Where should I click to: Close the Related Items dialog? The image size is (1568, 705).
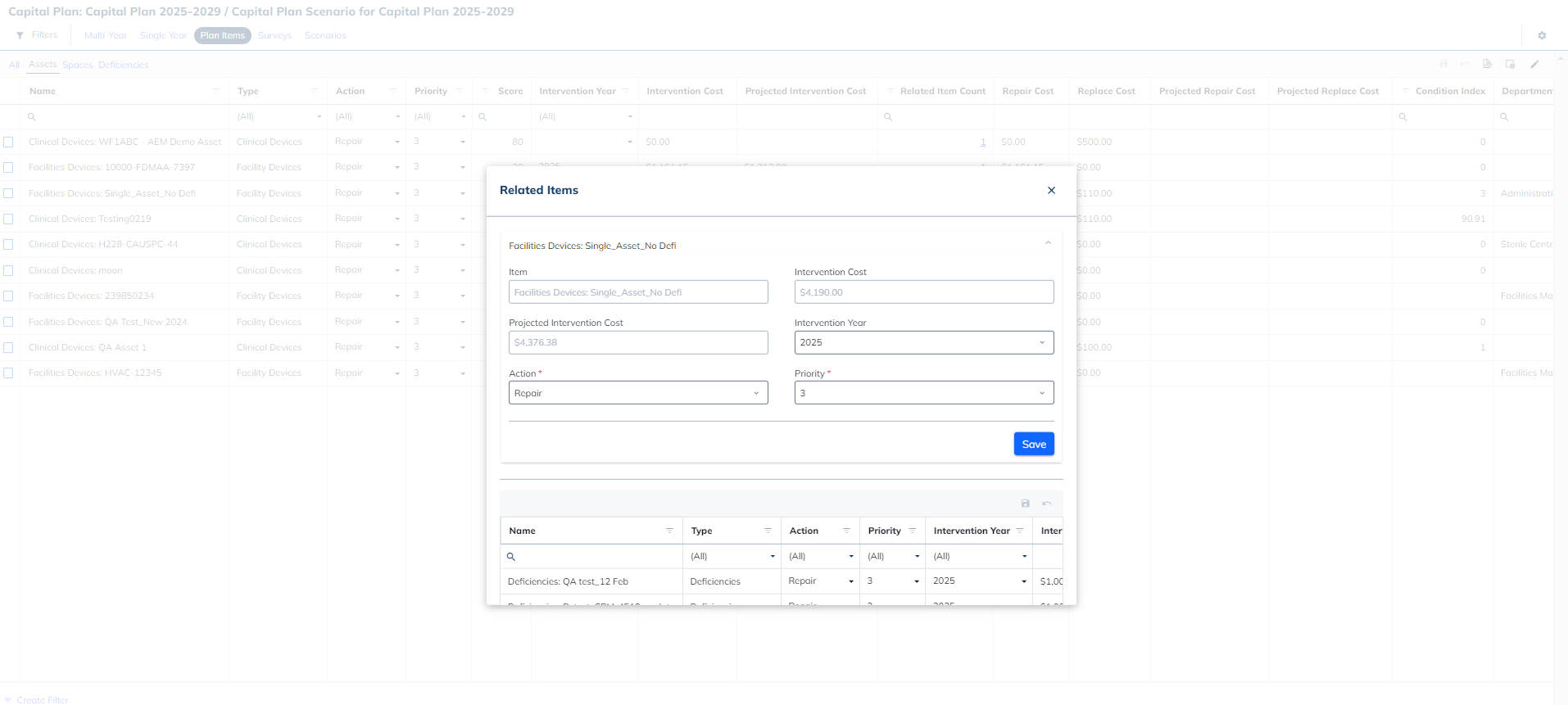pyautogui.click(x=1051, y=190)
